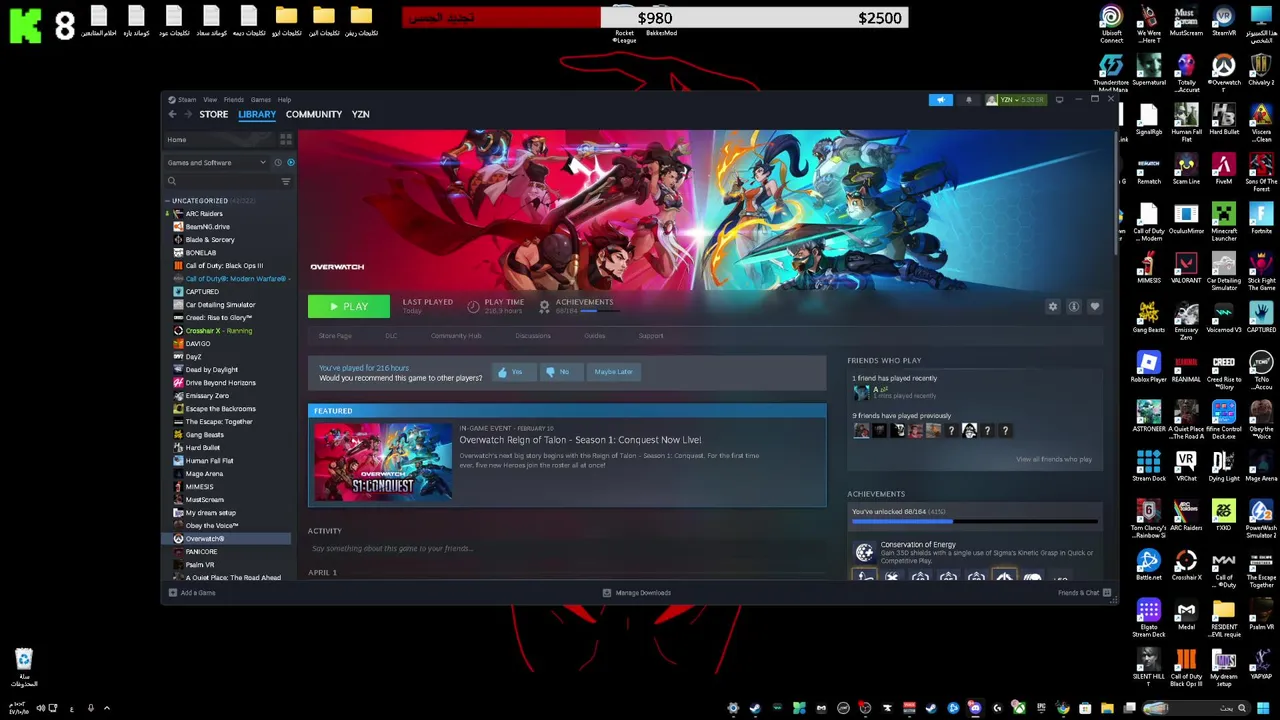Open Battle.net desktop shortcut
Viewport: 1280px width, 720px height.
[1148, 566]
